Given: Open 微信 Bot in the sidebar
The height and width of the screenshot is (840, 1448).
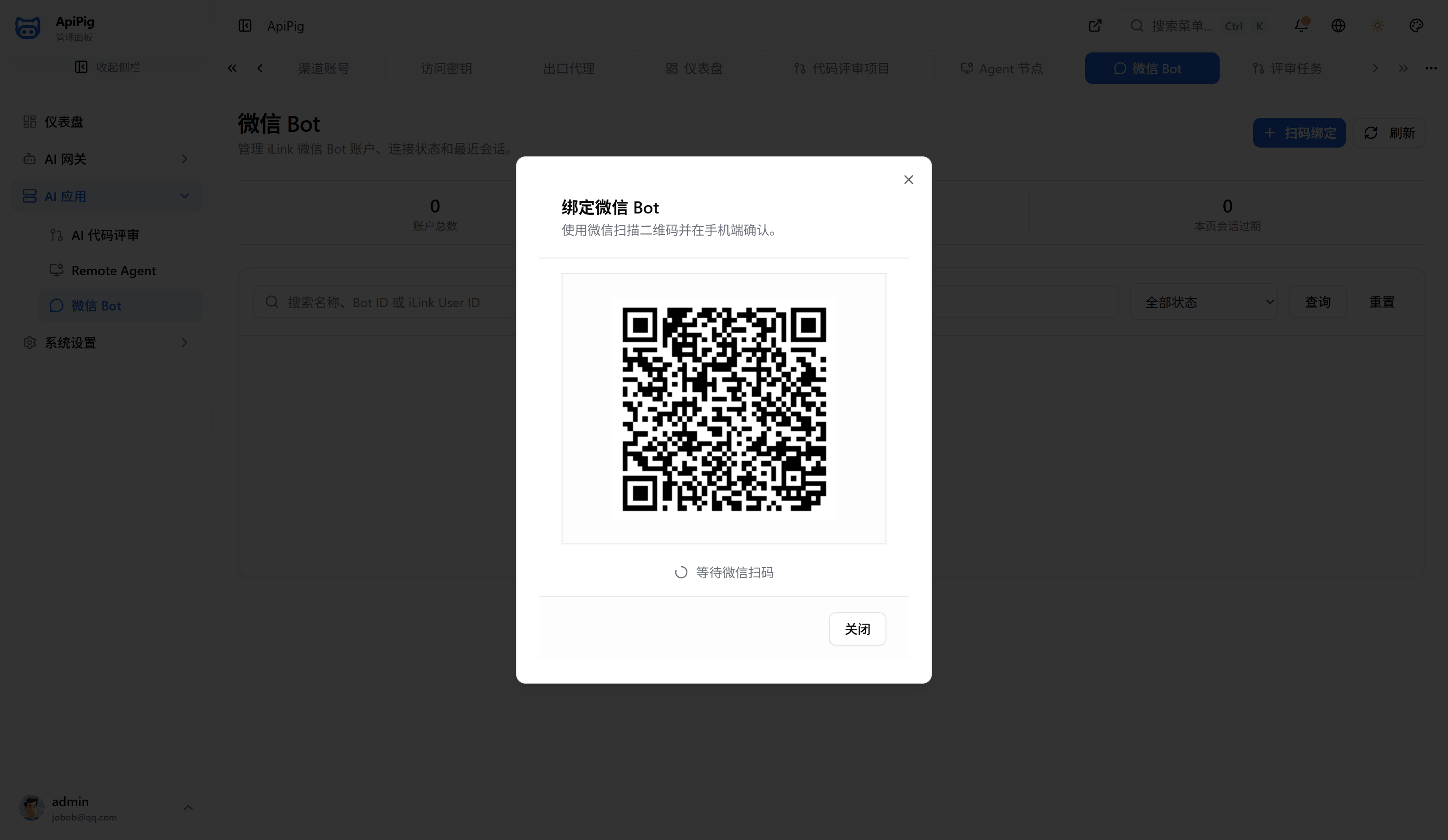Looking at the screenshot, I should [120, 306].
